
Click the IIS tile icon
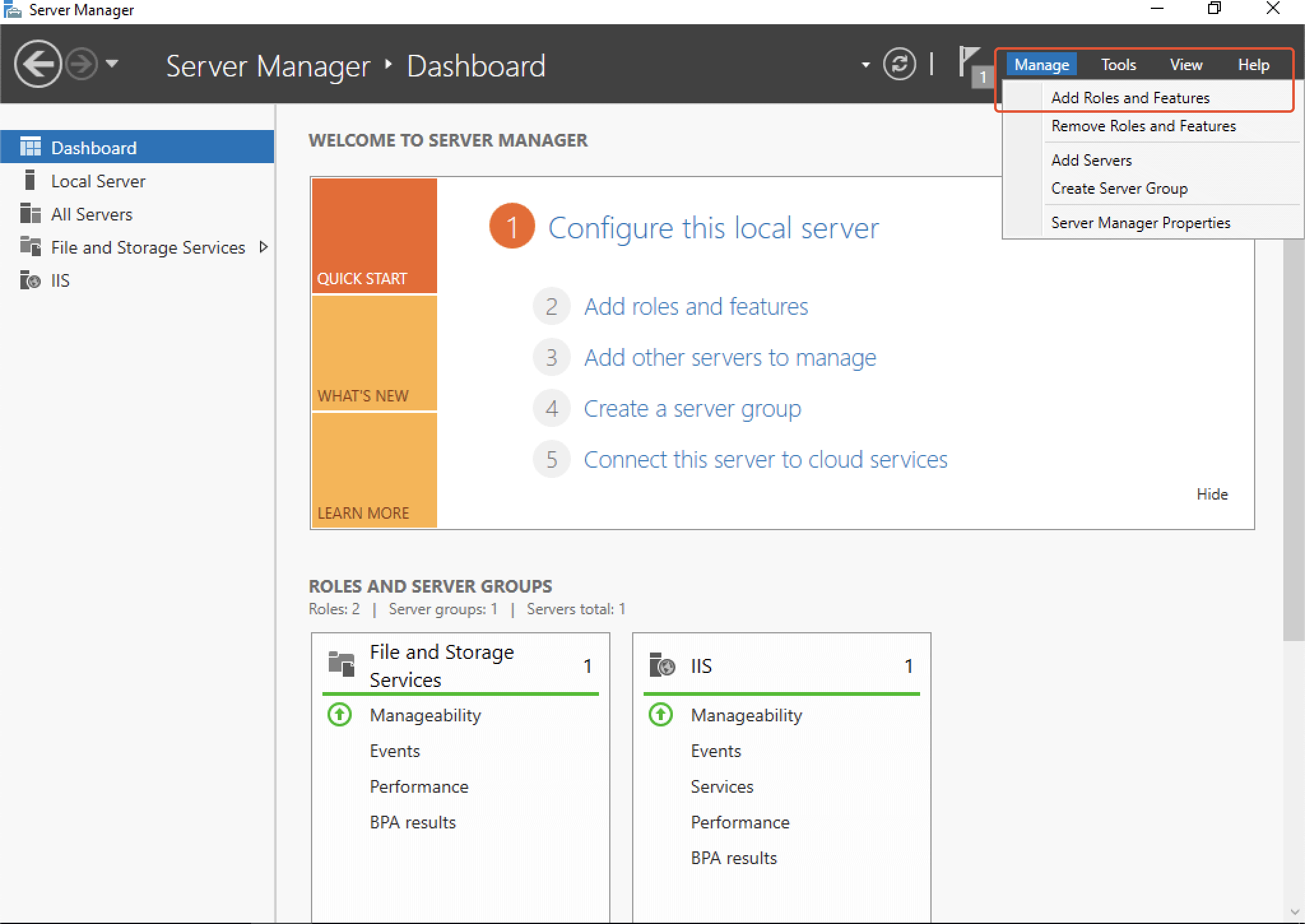tap(662, 665)
